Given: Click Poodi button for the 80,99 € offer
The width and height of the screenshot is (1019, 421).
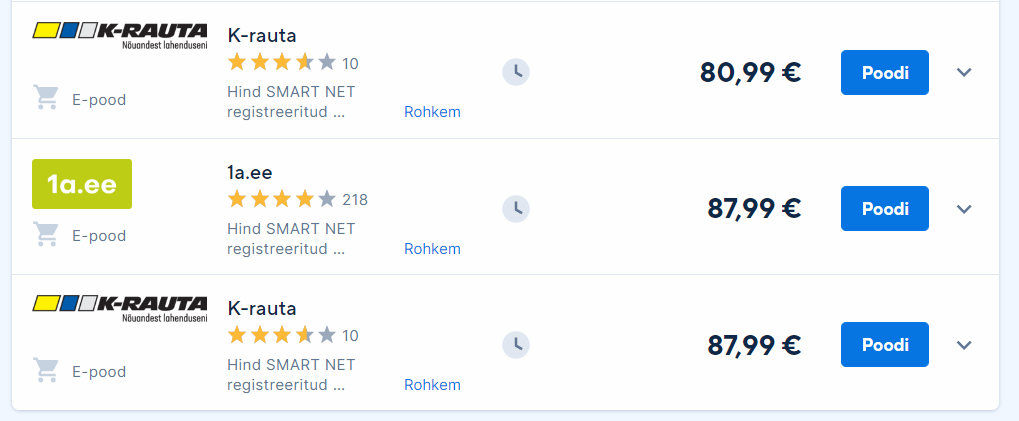Looking at the screenshot, I should click(x=884, y=72).
